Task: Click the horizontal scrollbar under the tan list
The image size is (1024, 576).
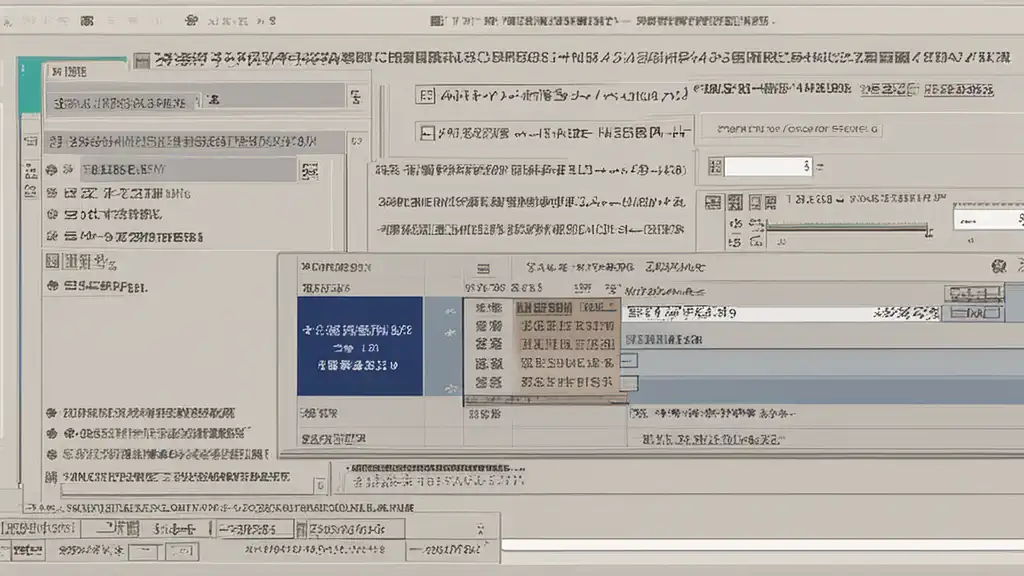Action: pos(545,400)
